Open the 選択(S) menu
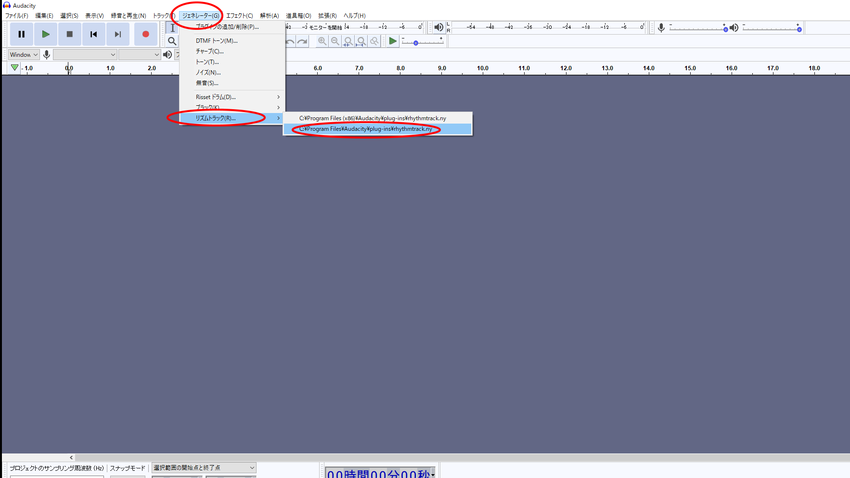Image resolution: width=850 pixels, height=478 pixels. [x=69, y=16]
